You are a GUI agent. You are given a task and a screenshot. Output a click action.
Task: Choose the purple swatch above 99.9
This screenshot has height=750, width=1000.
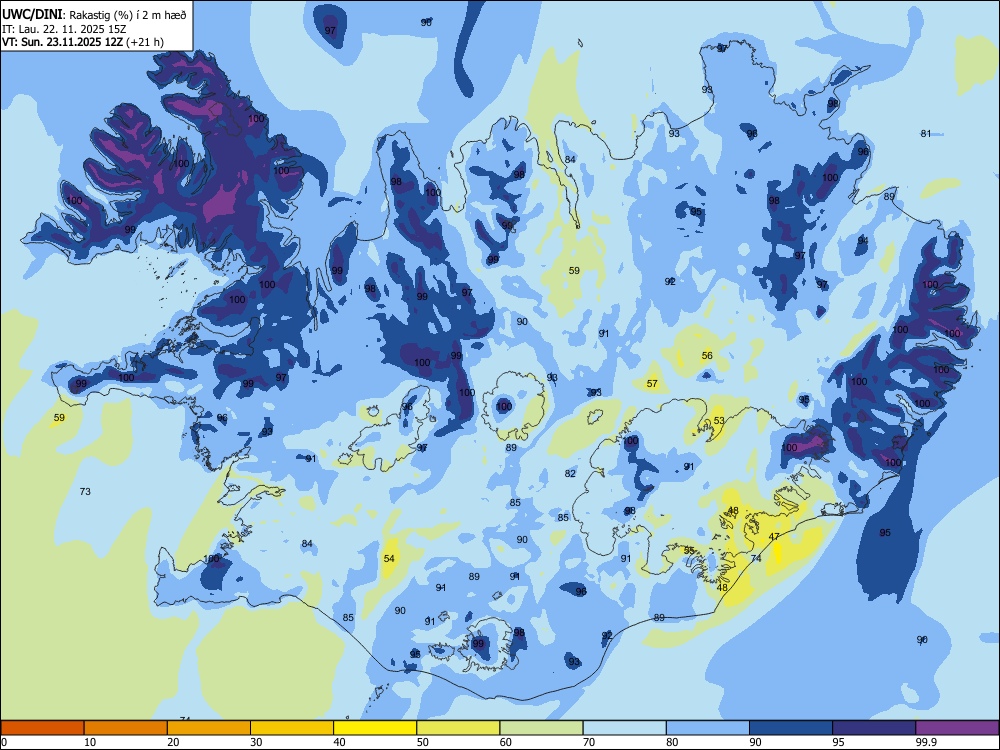click(x=957, y=728)
